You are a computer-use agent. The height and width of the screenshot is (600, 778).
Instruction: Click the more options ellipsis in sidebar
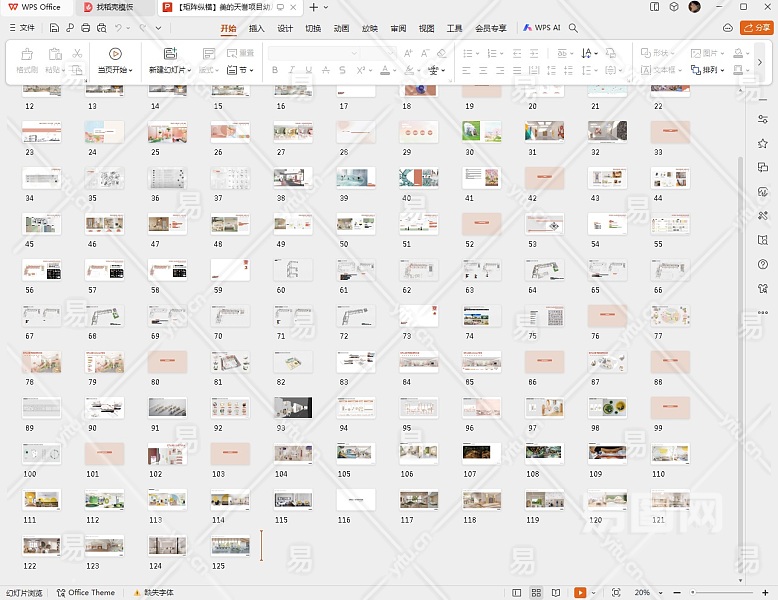pos(763,312)
